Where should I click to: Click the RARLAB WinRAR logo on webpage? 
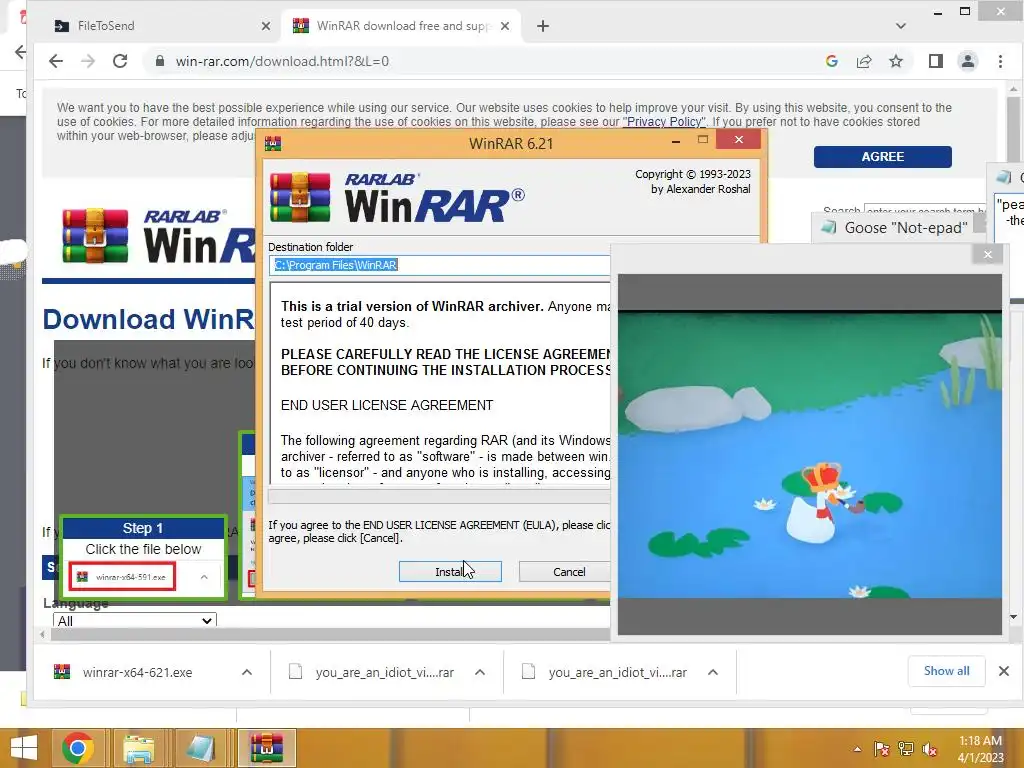click(x=157, y=236)
